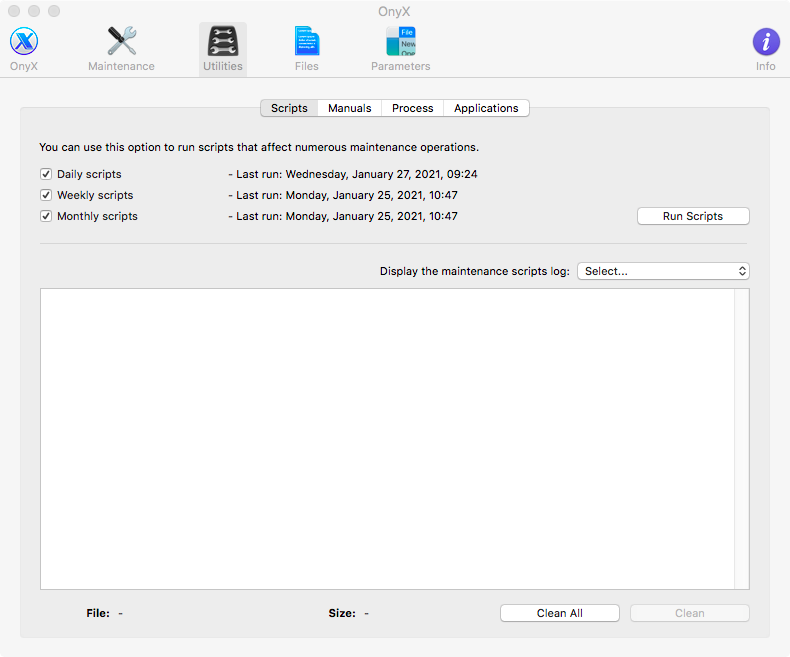Click the 'You can use this option' description text
This screenshot has width=790, height=657.
259,147
